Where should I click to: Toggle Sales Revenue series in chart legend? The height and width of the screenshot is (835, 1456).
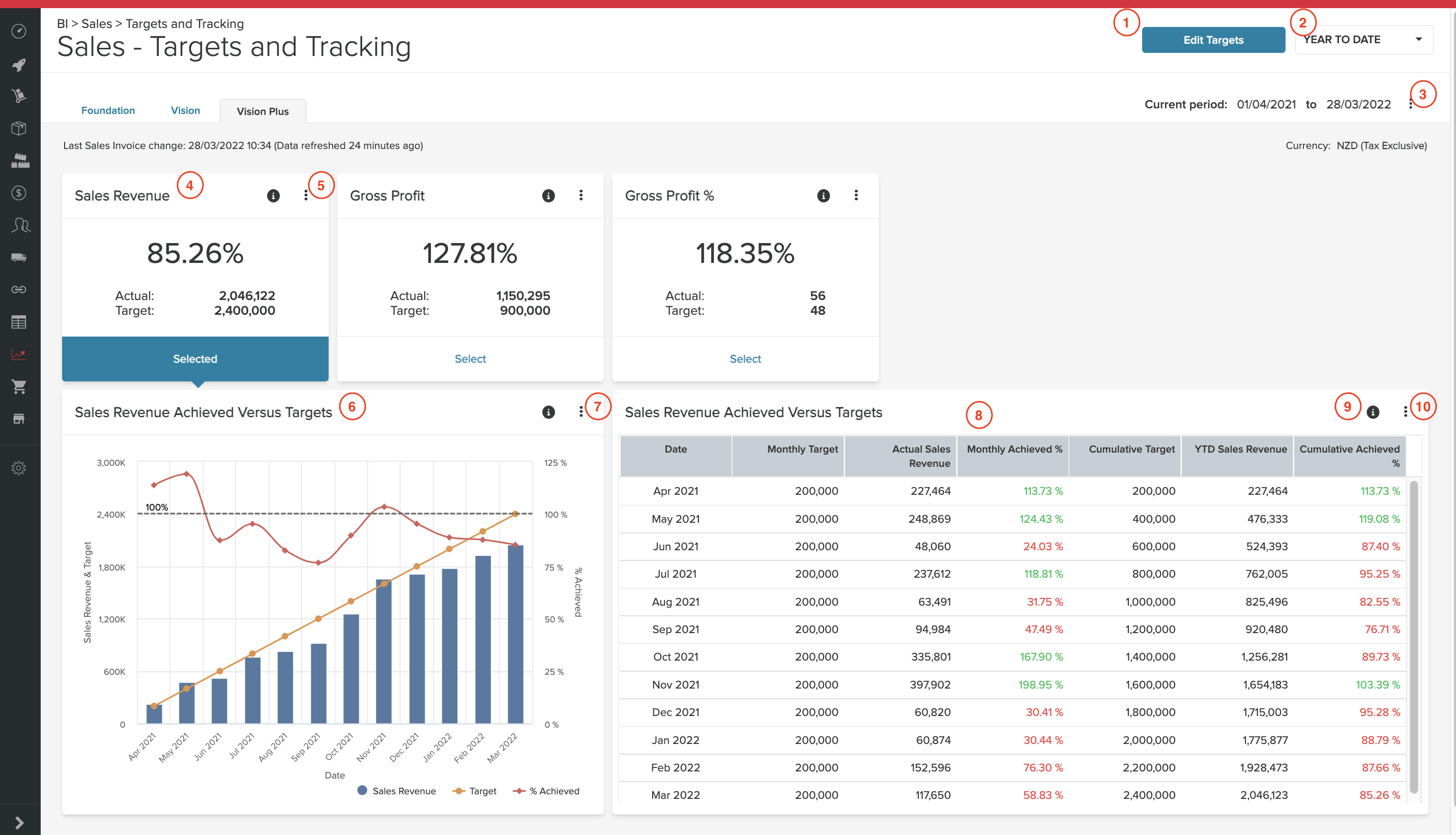click(x=396, y=791)
